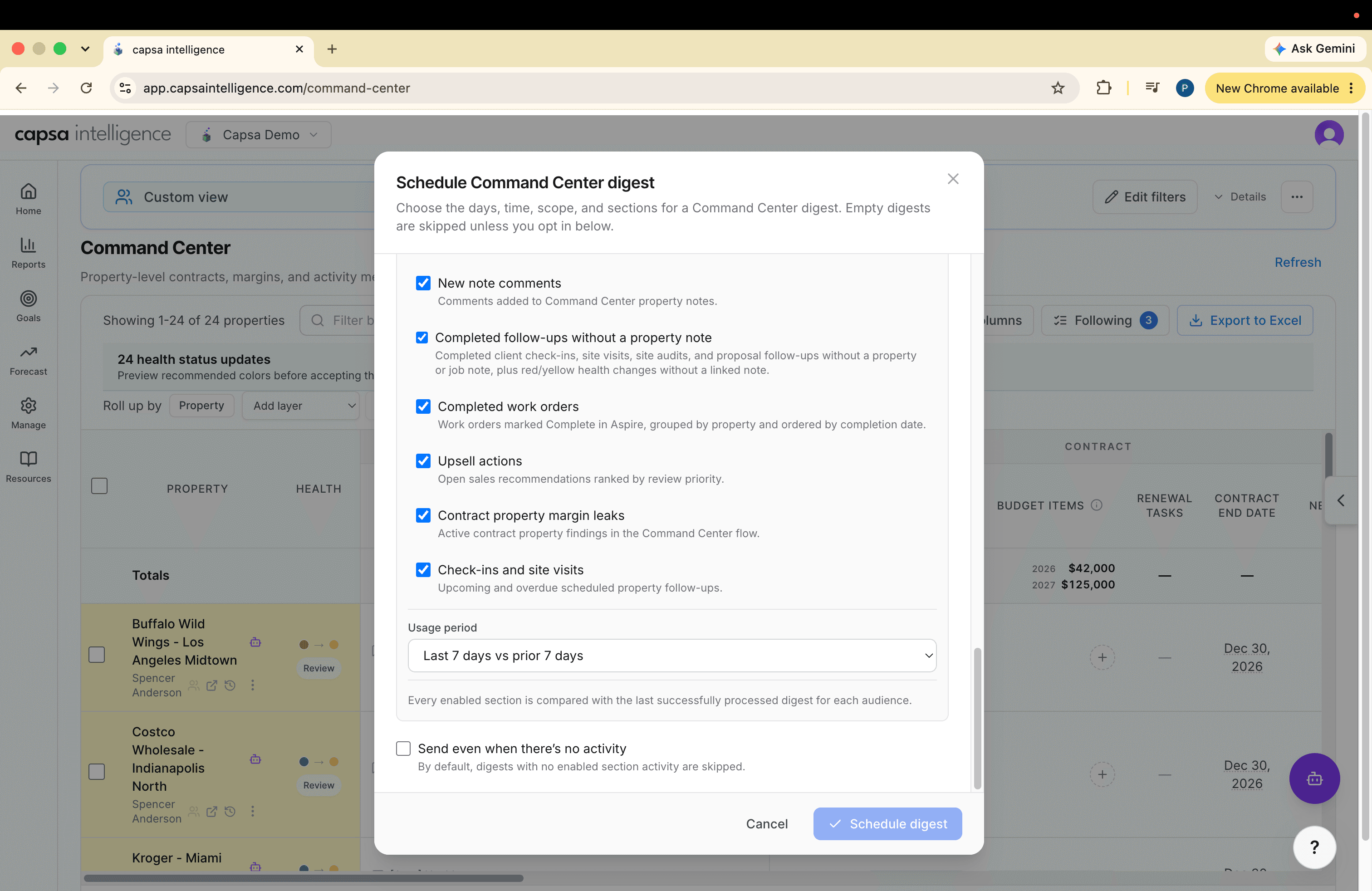Enable Send even when there's no activity
Viewport: 1372px width, 891px height.
point(403,749)
